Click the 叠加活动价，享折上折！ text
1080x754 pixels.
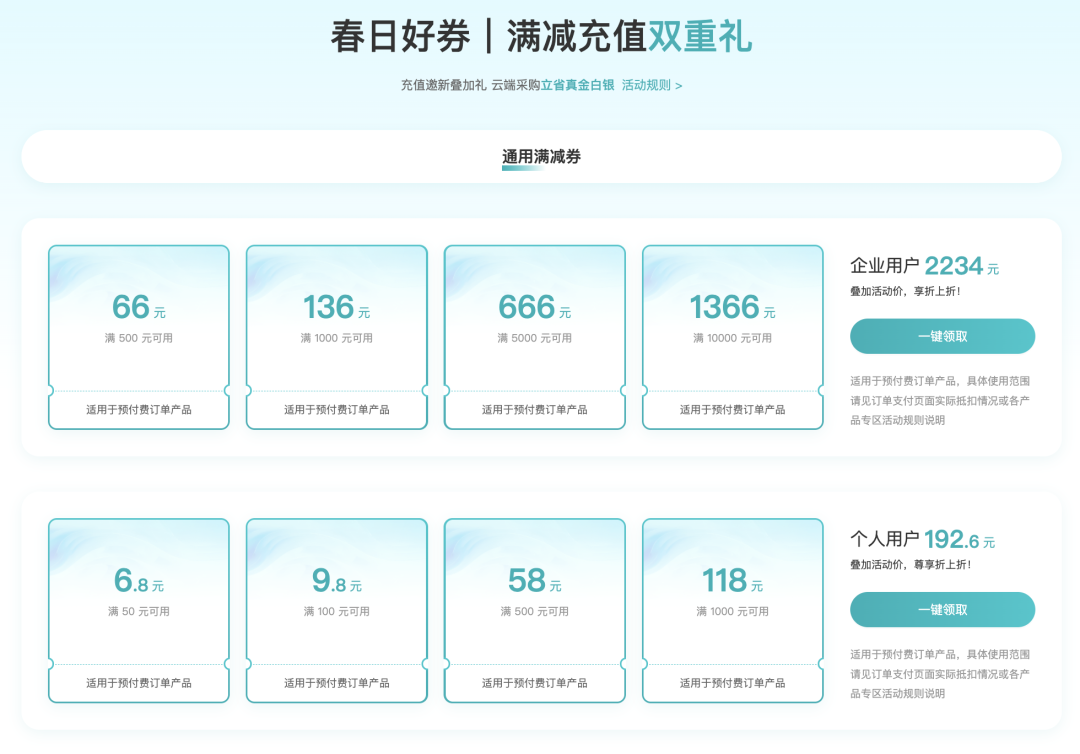[905, 291]
